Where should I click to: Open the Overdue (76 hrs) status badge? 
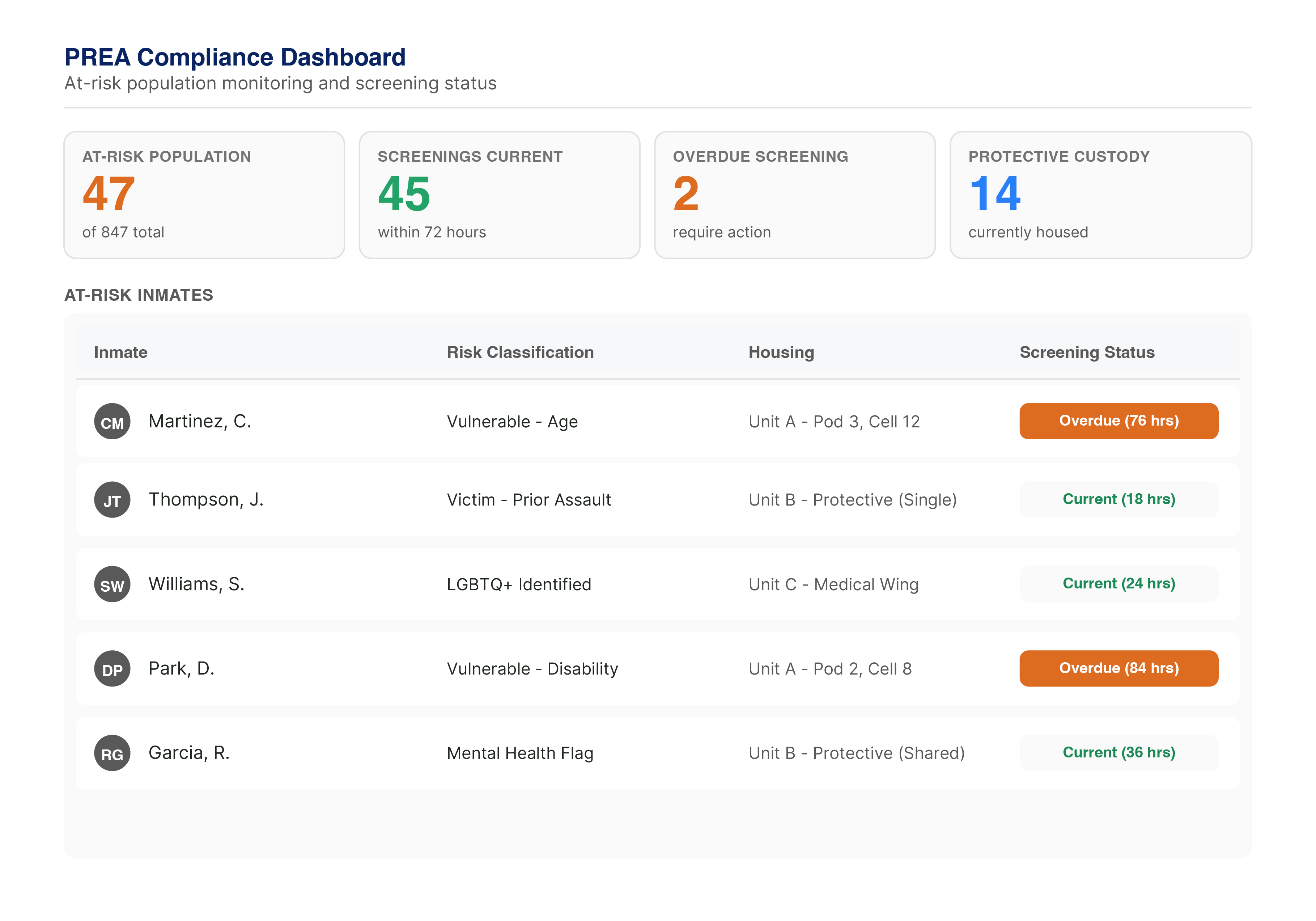[x=1118, y=421]
